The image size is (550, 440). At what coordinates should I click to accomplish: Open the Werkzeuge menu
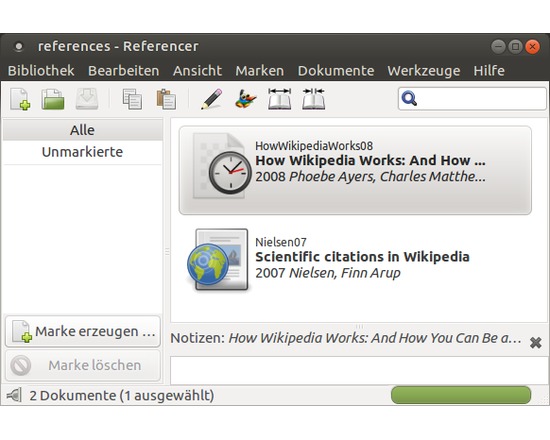(424, 71)
